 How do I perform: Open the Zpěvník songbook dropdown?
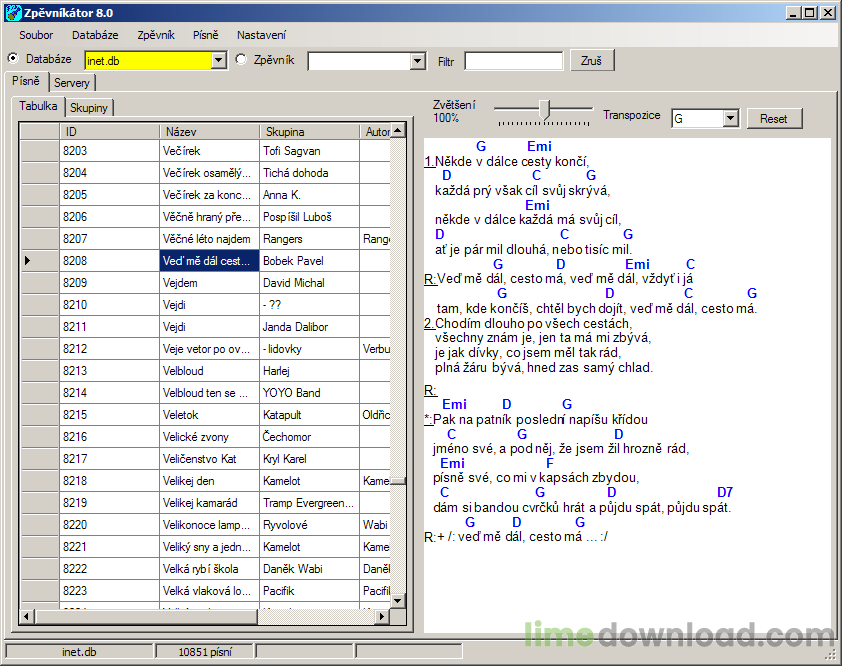(x=418, y=61)
